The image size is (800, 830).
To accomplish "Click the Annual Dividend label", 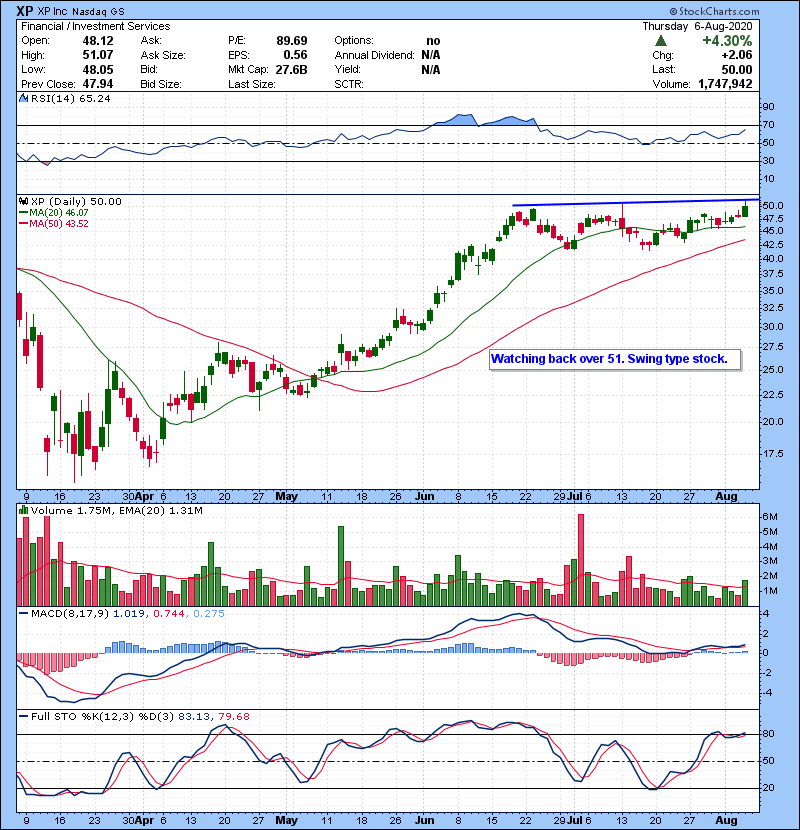I will click(374, 55).
